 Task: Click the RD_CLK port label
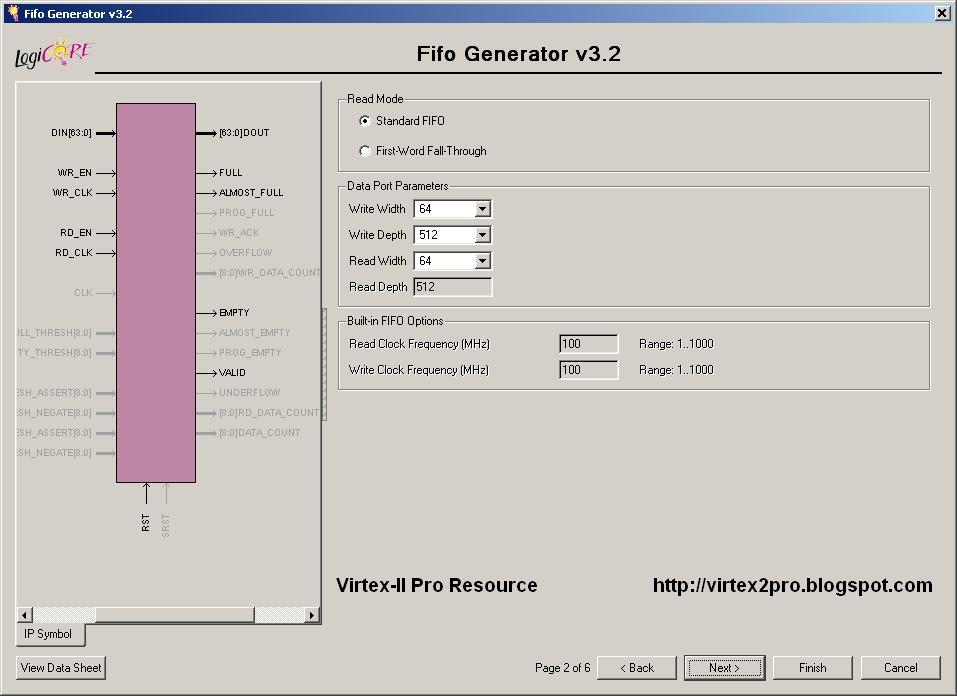tap(74, 253)
